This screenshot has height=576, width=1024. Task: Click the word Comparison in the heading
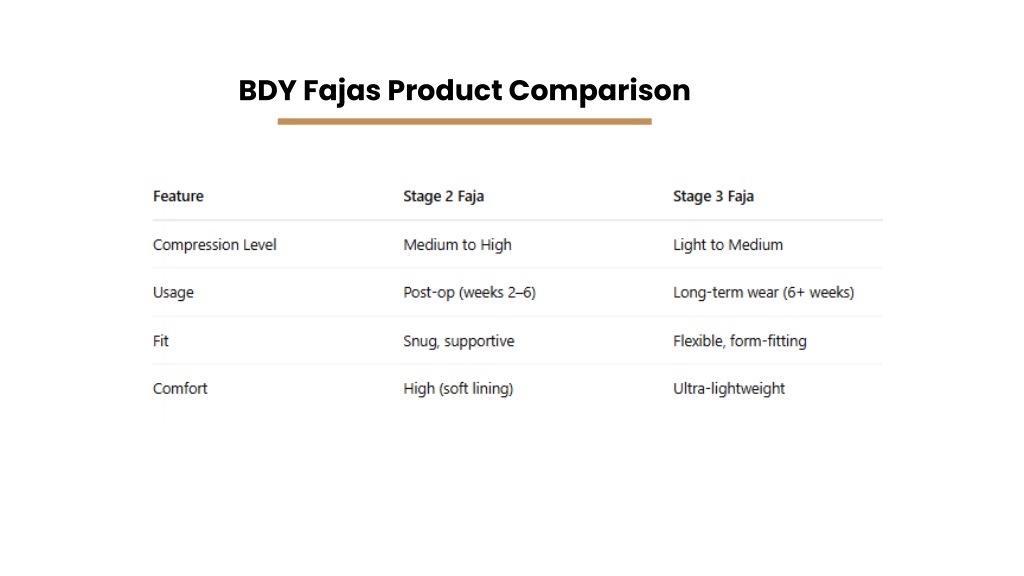coord(599,91)
